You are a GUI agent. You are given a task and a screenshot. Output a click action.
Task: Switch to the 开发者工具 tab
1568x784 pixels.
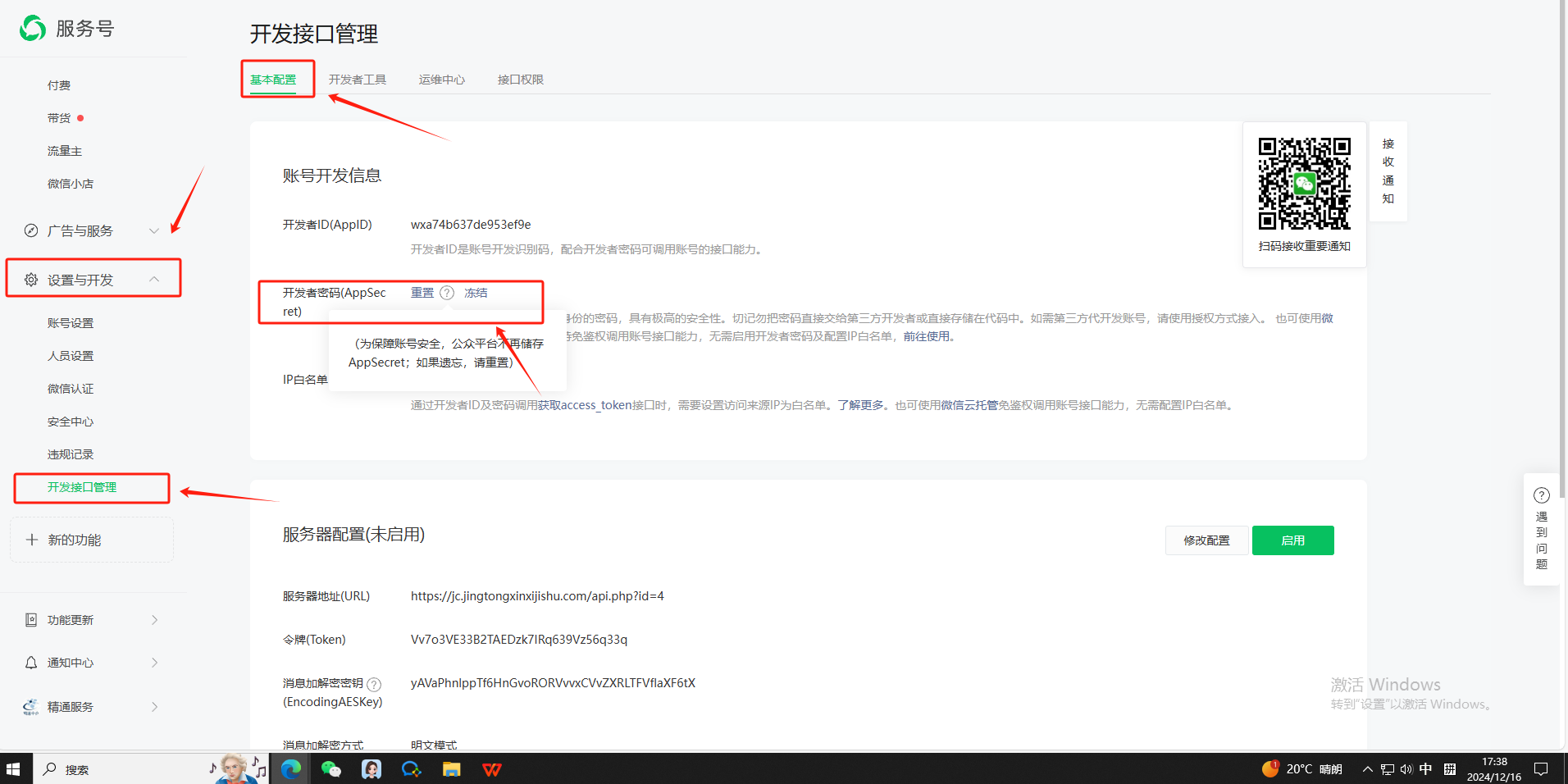coord(357,80)
